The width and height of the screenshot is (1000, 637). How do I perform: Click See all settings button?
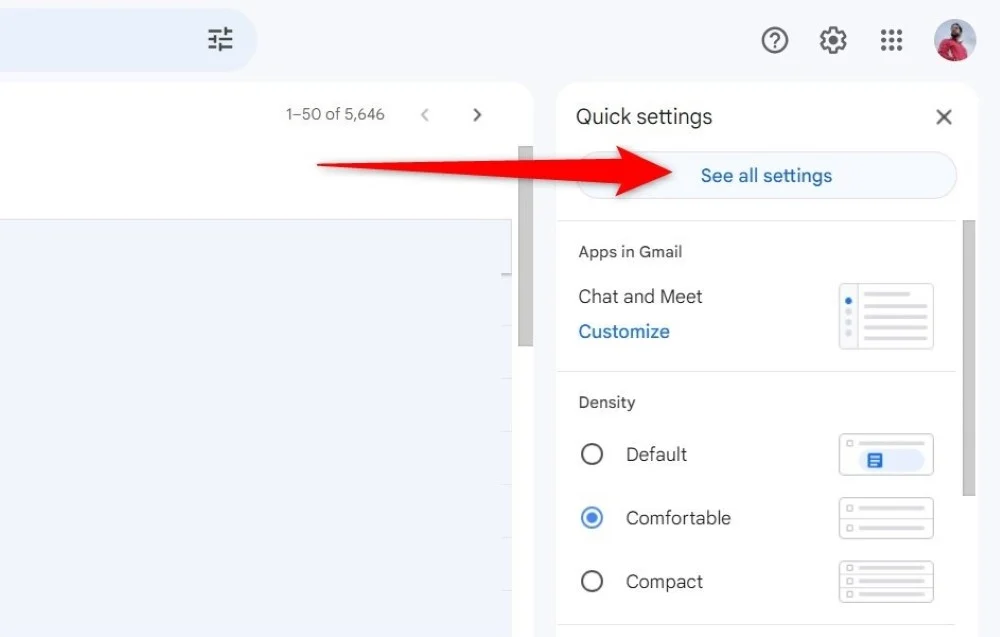coord(766,176)
